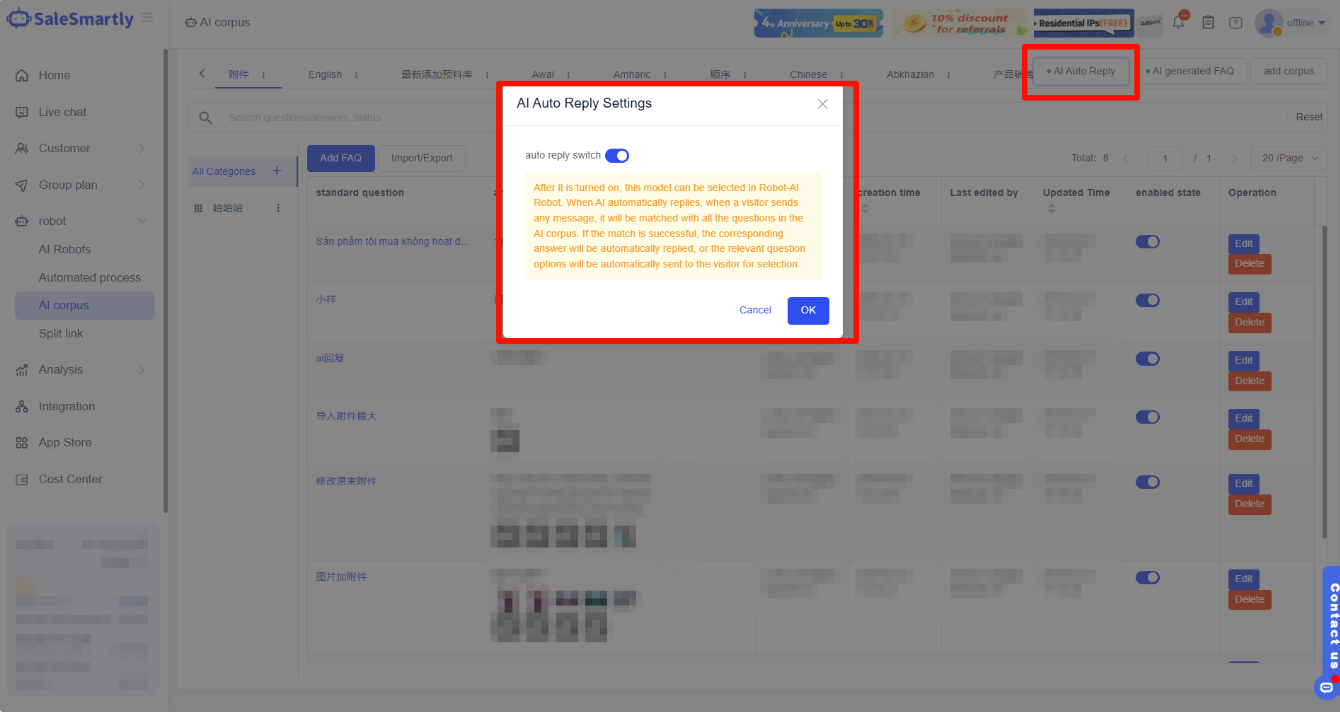Collapse the sidebar with the hamburger icon
The width and height of the screenshot is (1340, 712).
tap(147, 18)
